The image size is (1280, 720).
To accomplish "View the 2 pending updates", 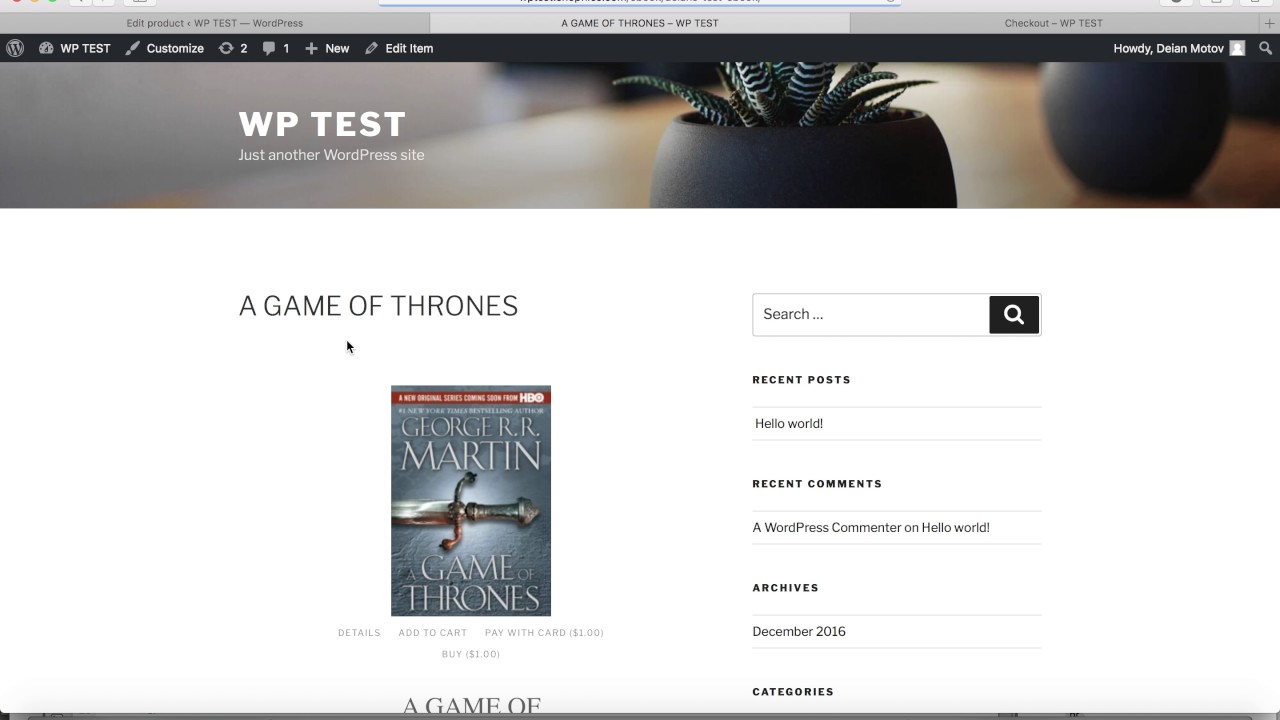I will 232,48.
